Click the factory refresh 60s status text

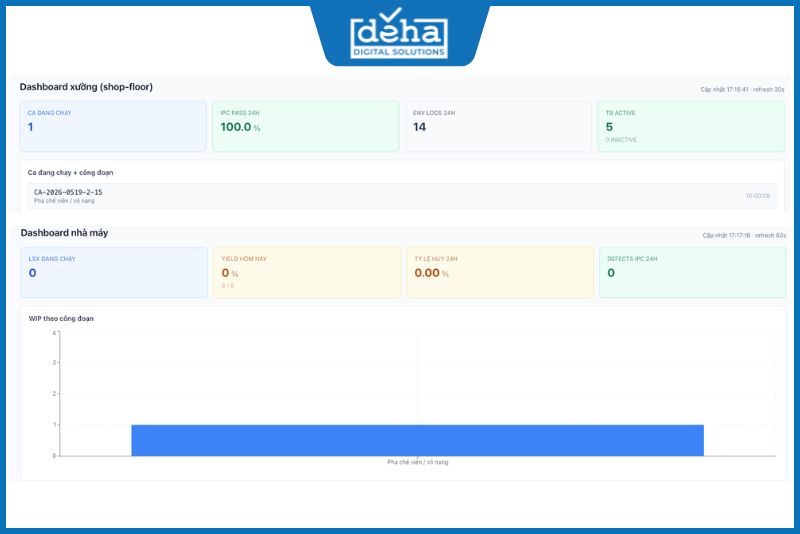pyautogui.click(x=744, y=236)
